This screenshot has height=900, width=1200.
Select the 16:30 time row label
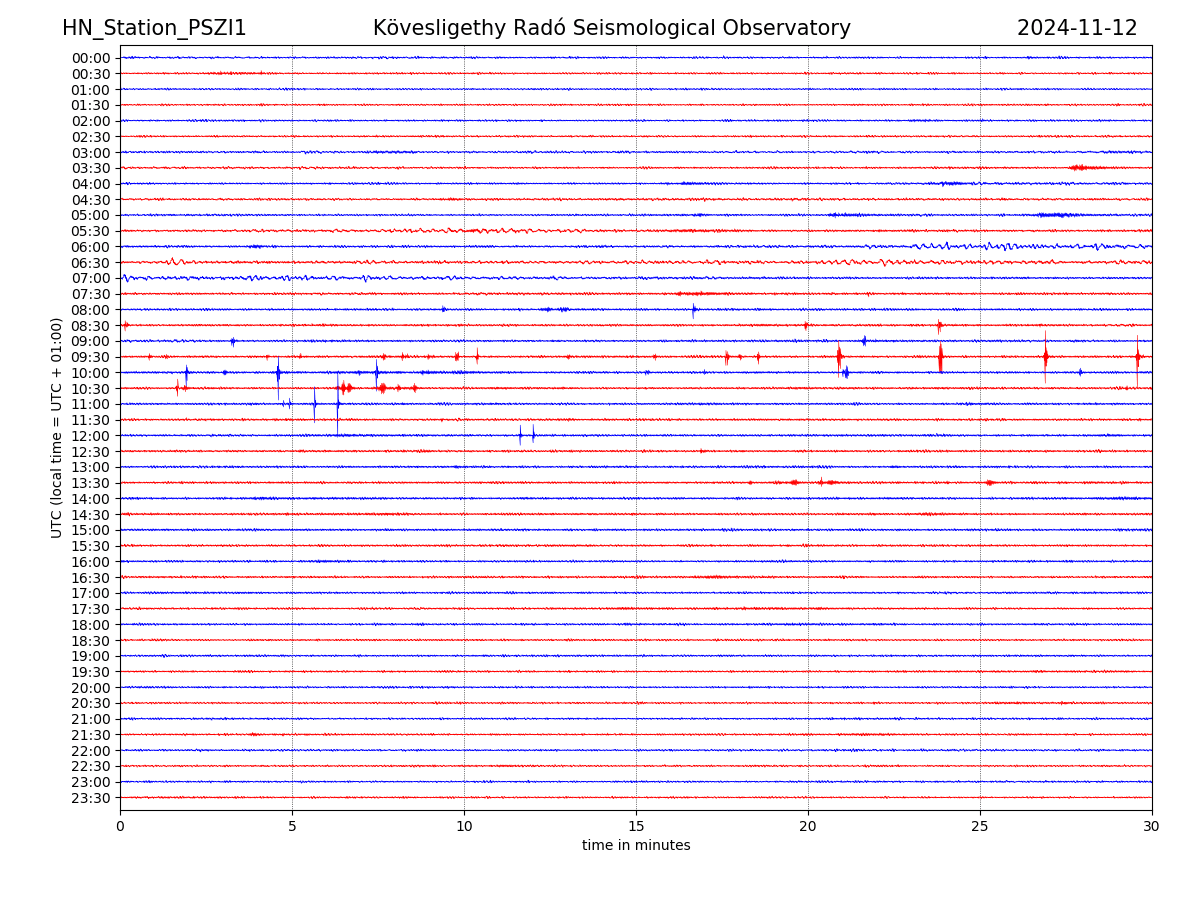pos(90,578)
